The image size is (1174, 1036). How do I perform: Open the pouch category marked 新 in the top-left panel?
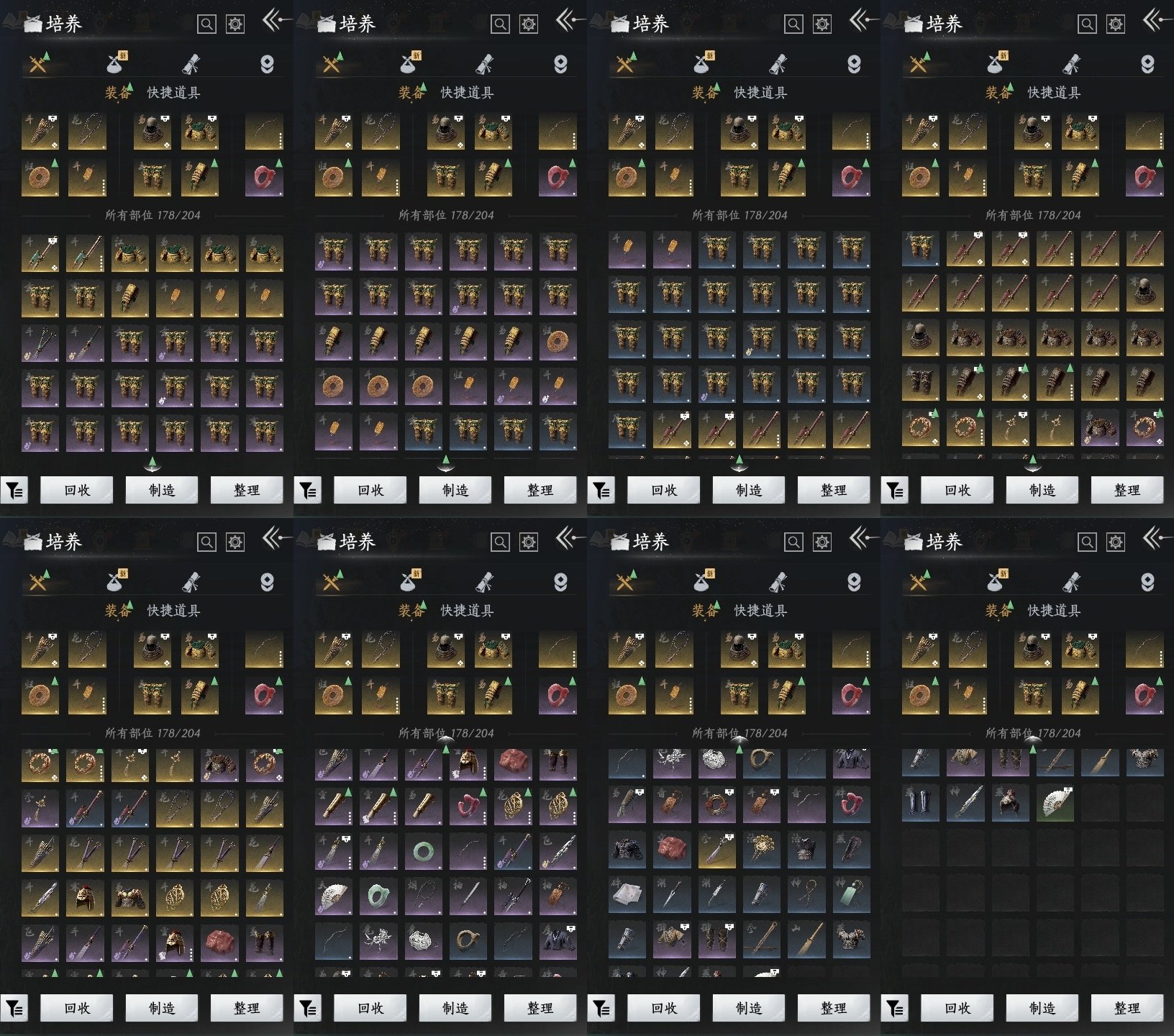(115, 64)
